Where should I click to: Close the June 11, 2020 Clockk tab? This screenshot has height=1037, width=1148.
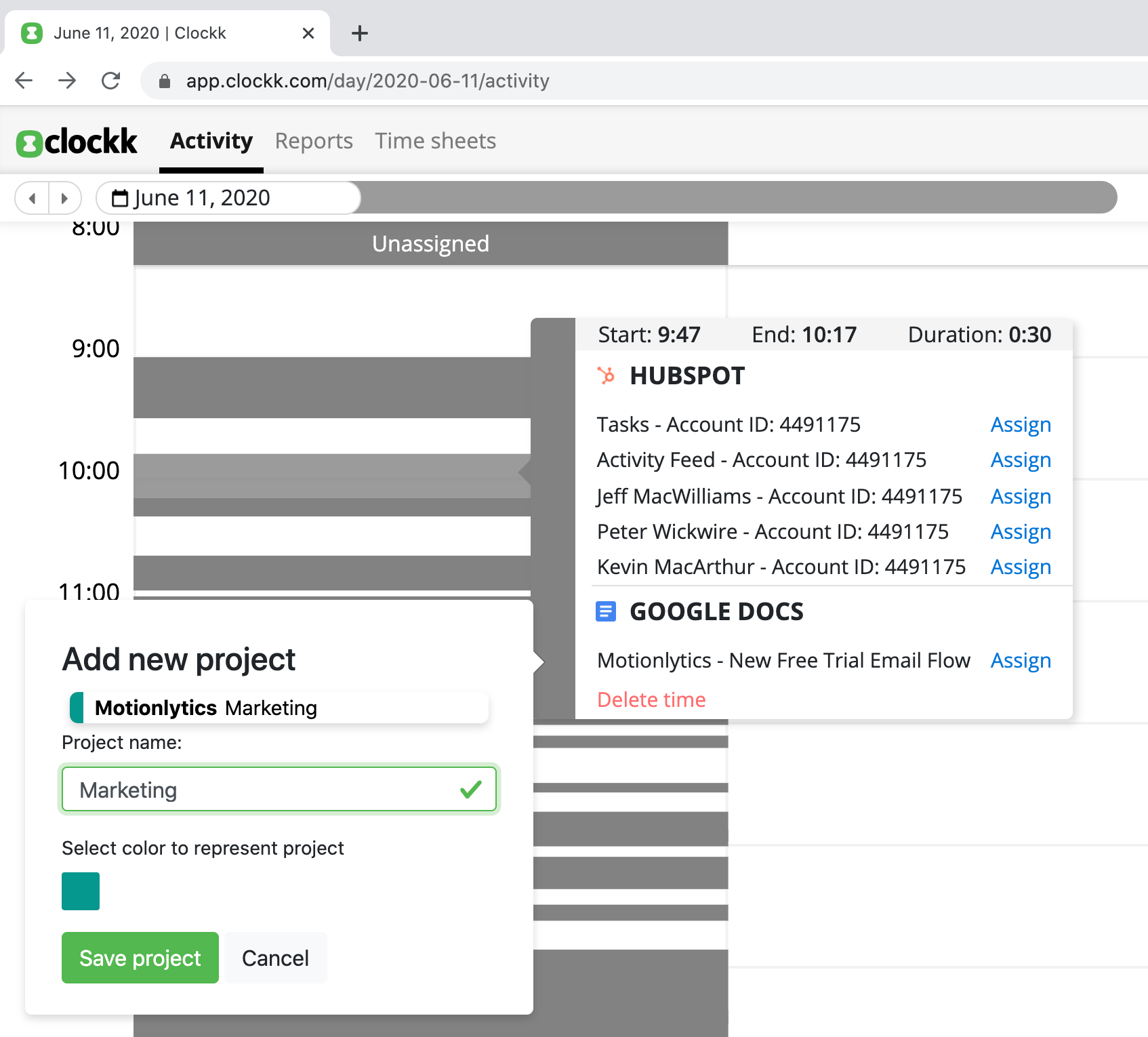308,33
